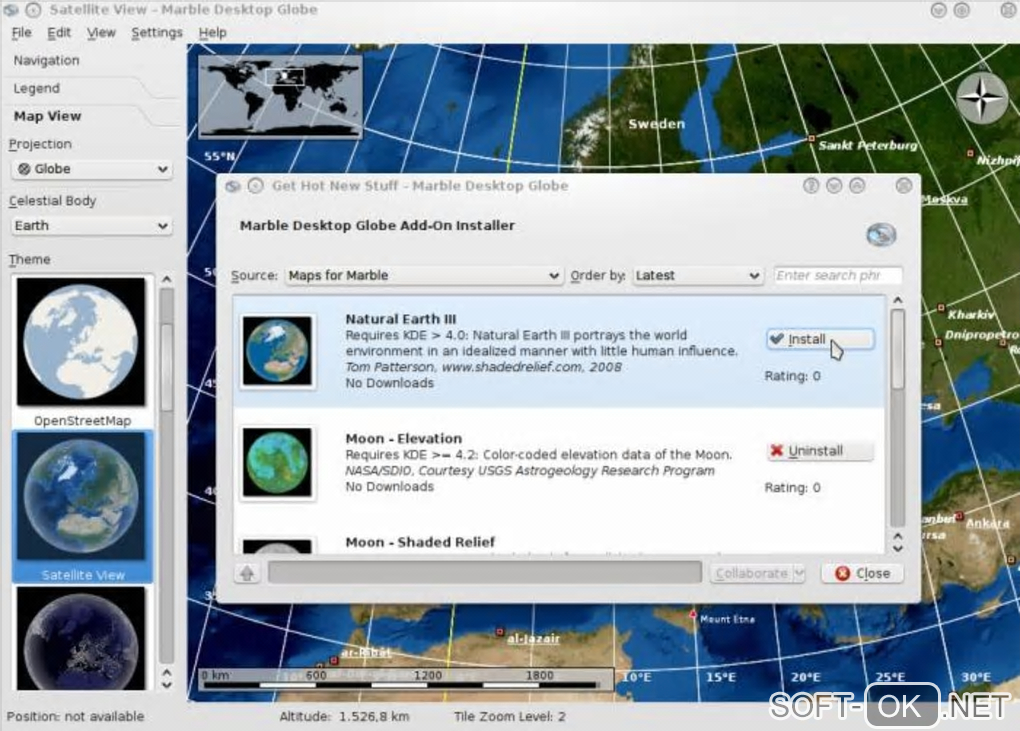Click the help icon in dialog title bar

pos(811,186)
